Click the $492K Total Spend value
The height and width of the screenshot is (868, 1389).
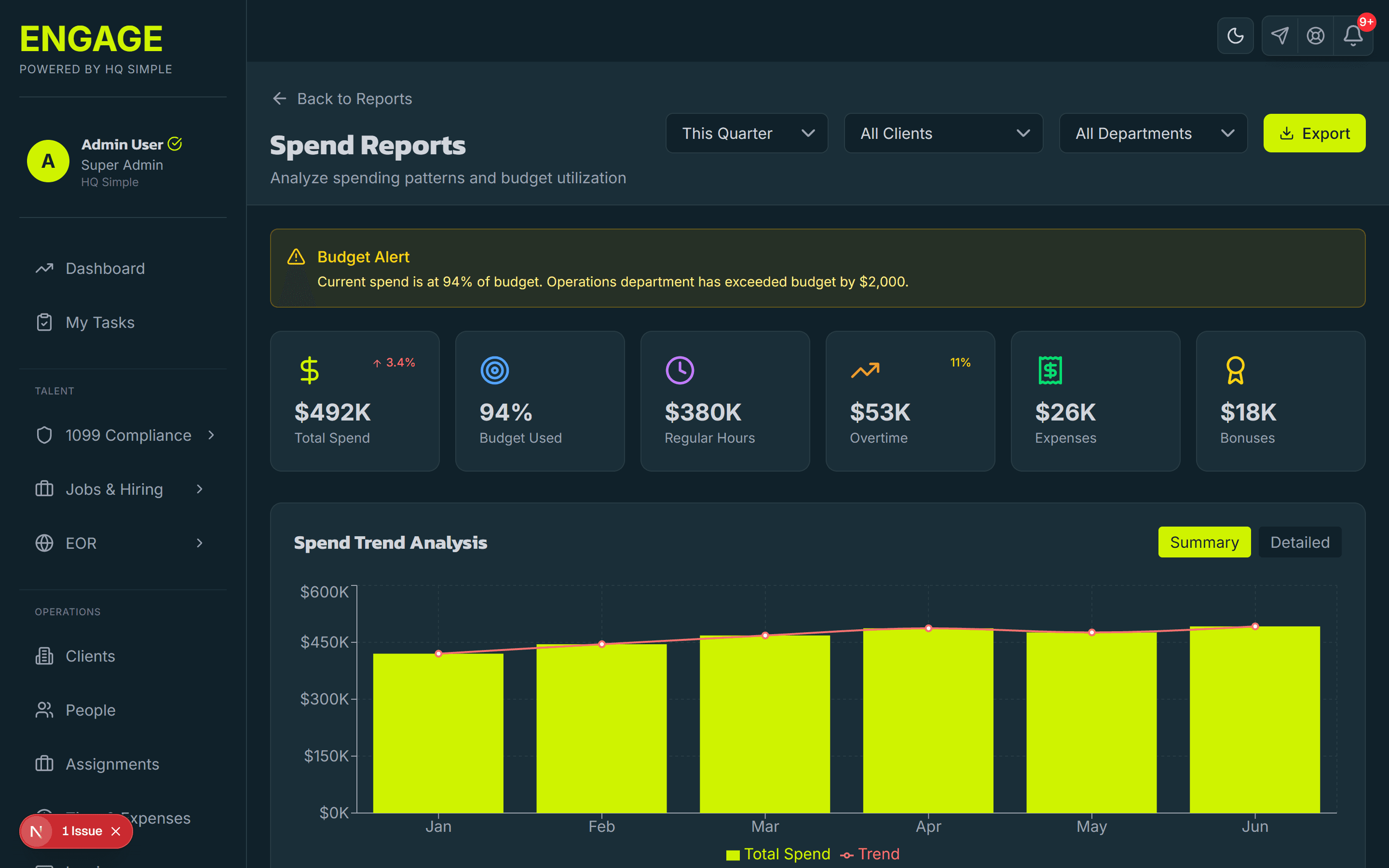click(x=333, y=412)
